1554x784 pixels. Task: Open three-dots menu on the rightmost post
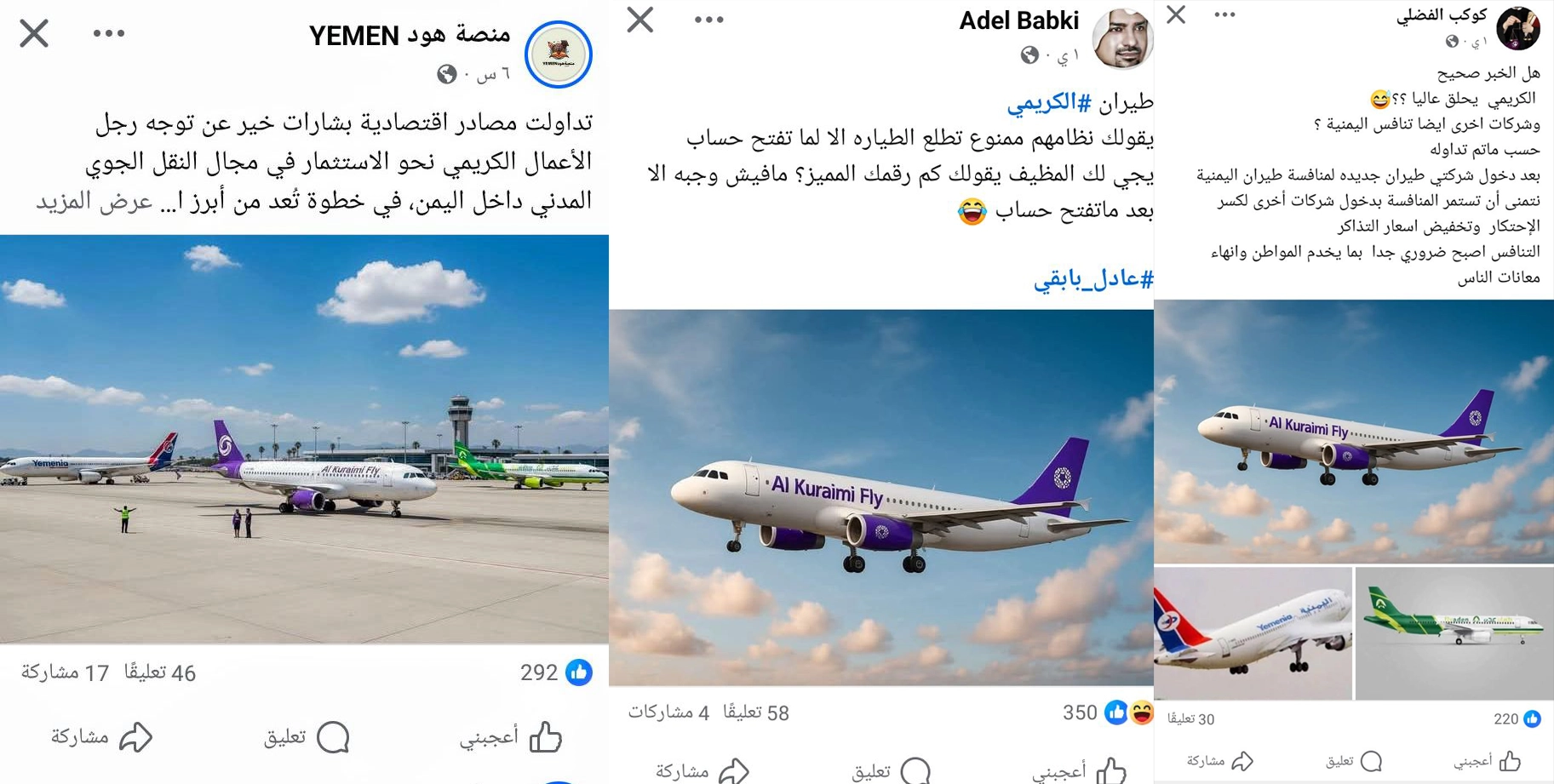[x=1224, y=14]
